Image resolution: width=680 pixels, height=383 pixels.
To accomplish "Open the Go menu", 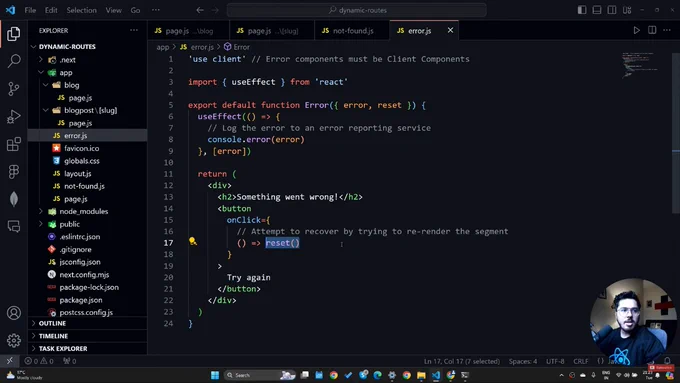I will [x=135, y=10].
